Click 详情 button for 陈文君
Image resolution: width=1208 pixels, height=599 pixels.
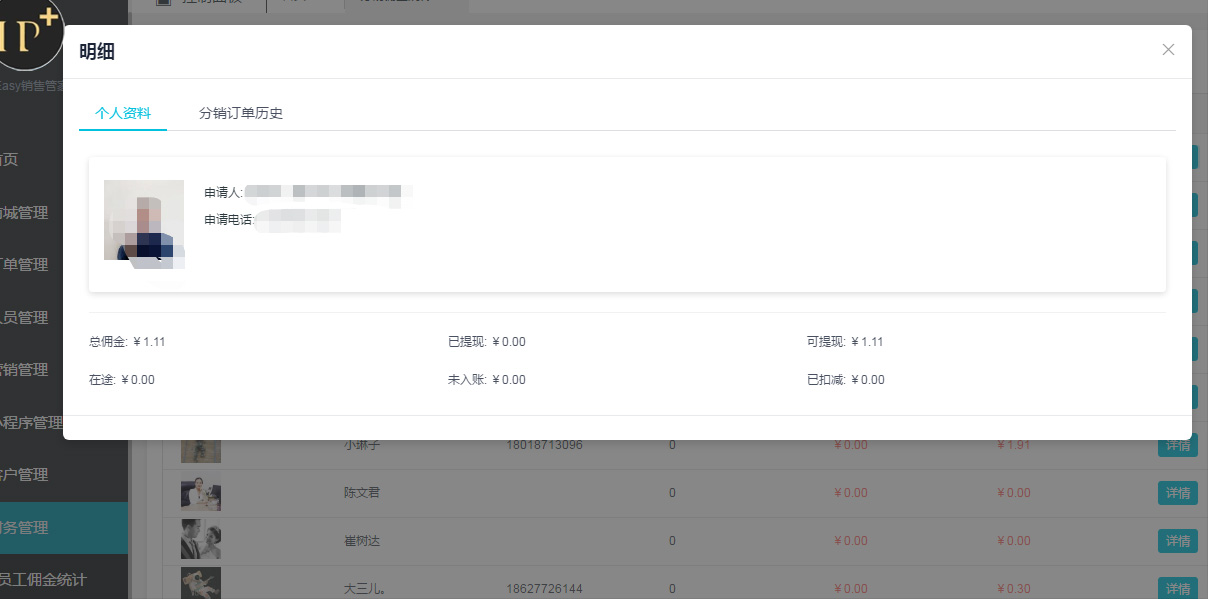(x=1177, y=493)
